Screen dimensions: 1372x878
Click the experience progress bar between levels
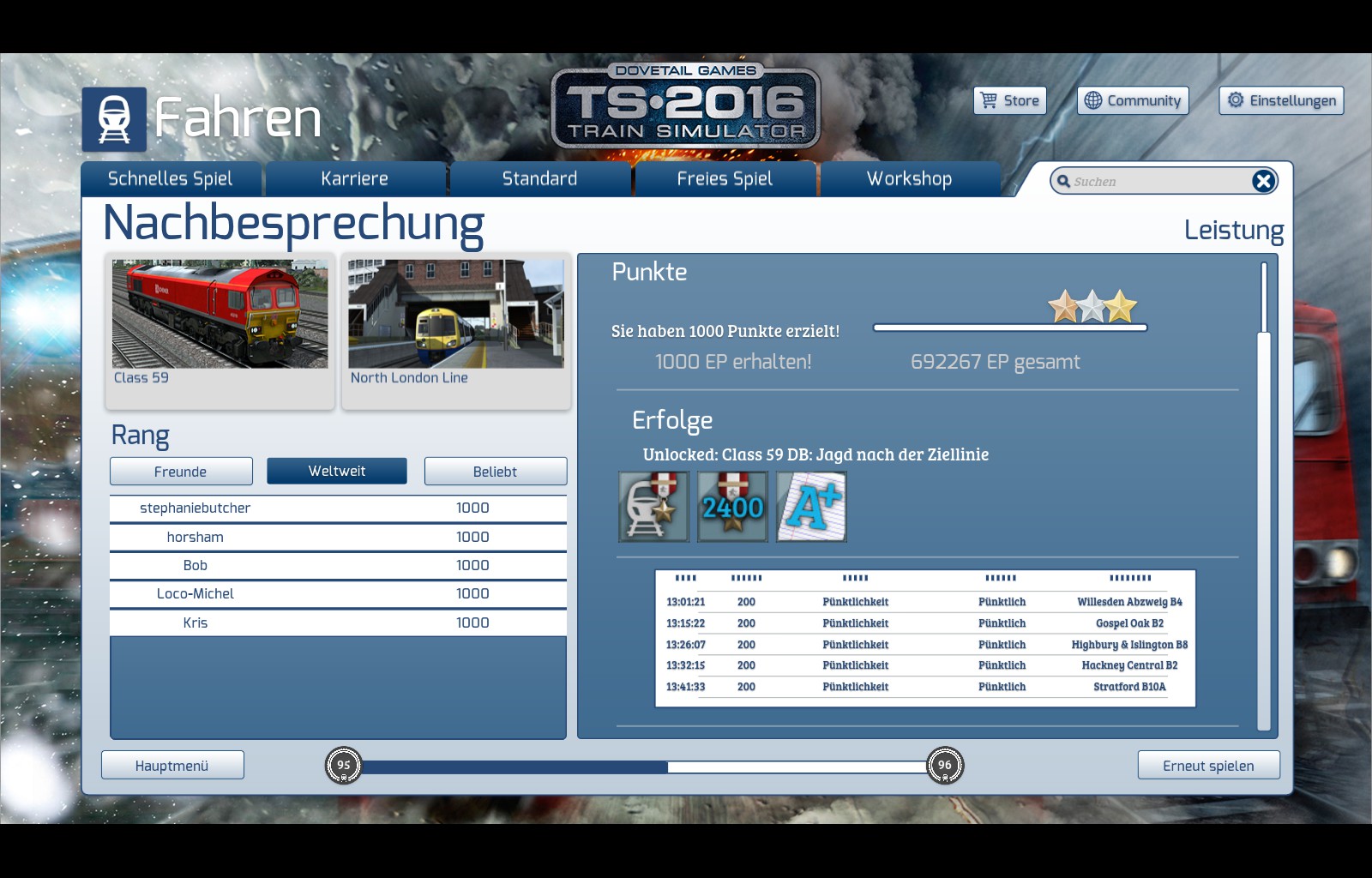[644, 767]
